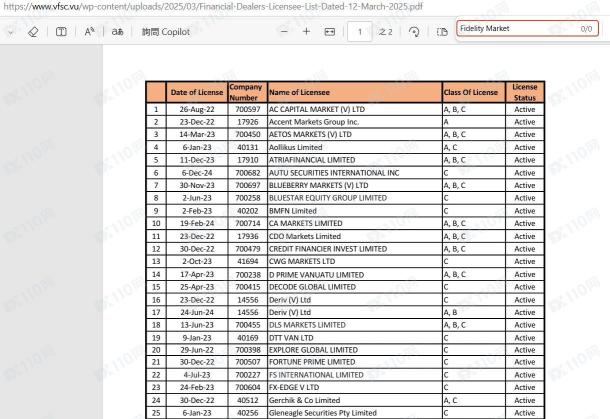The height and width of the screenshot is (419, 610).
Task: Click Active status of Aollikus Limited row
Action: click(524, 147)
